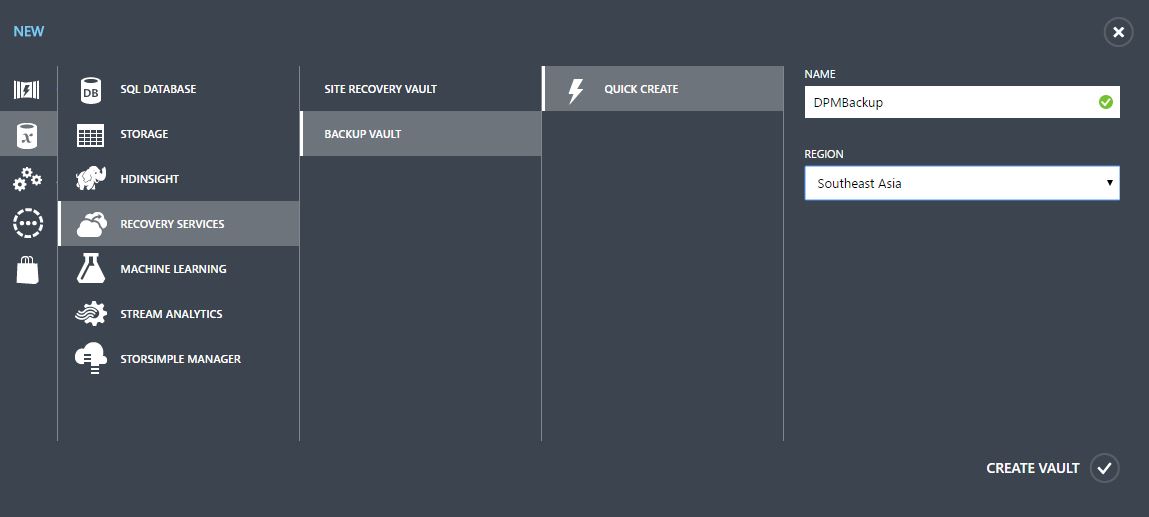Select Site Recovery Vault option
The height and width of the screenshot is (517, 1149).
coord(421,89)
